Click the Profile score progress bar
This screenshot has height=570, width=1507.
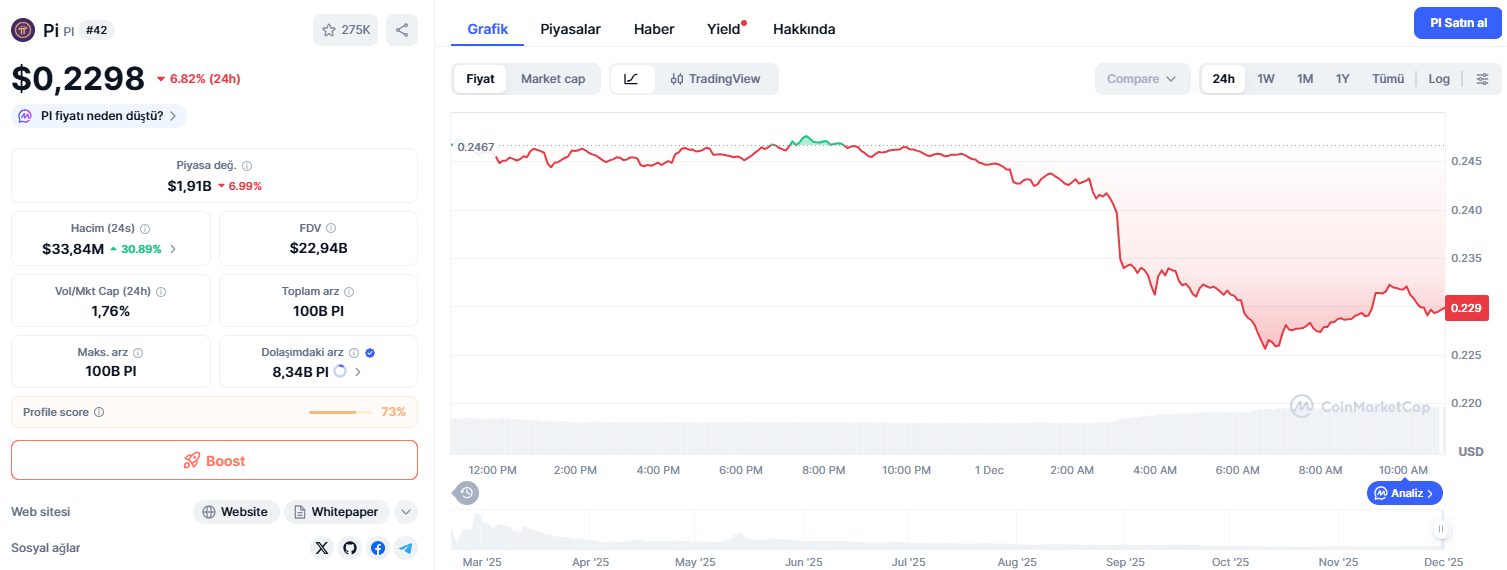[342, 412]
